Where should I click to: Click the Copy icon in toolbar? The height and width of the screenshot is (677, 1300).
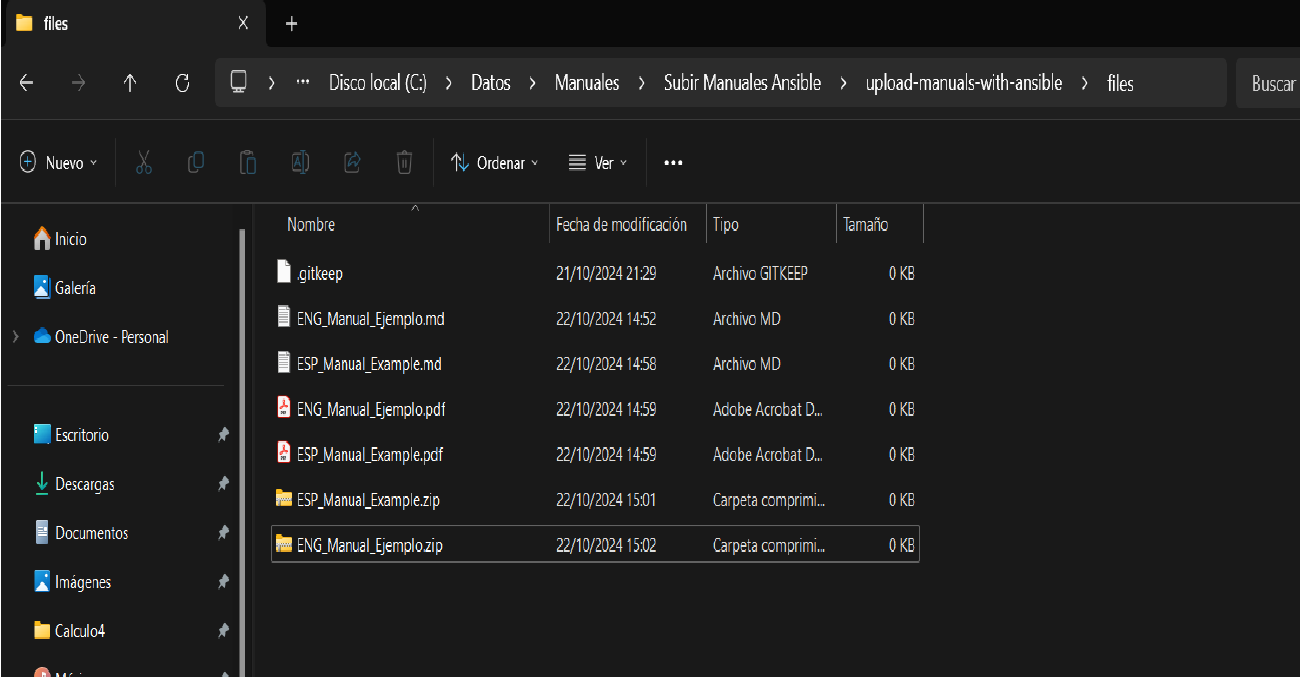point(196,162)
